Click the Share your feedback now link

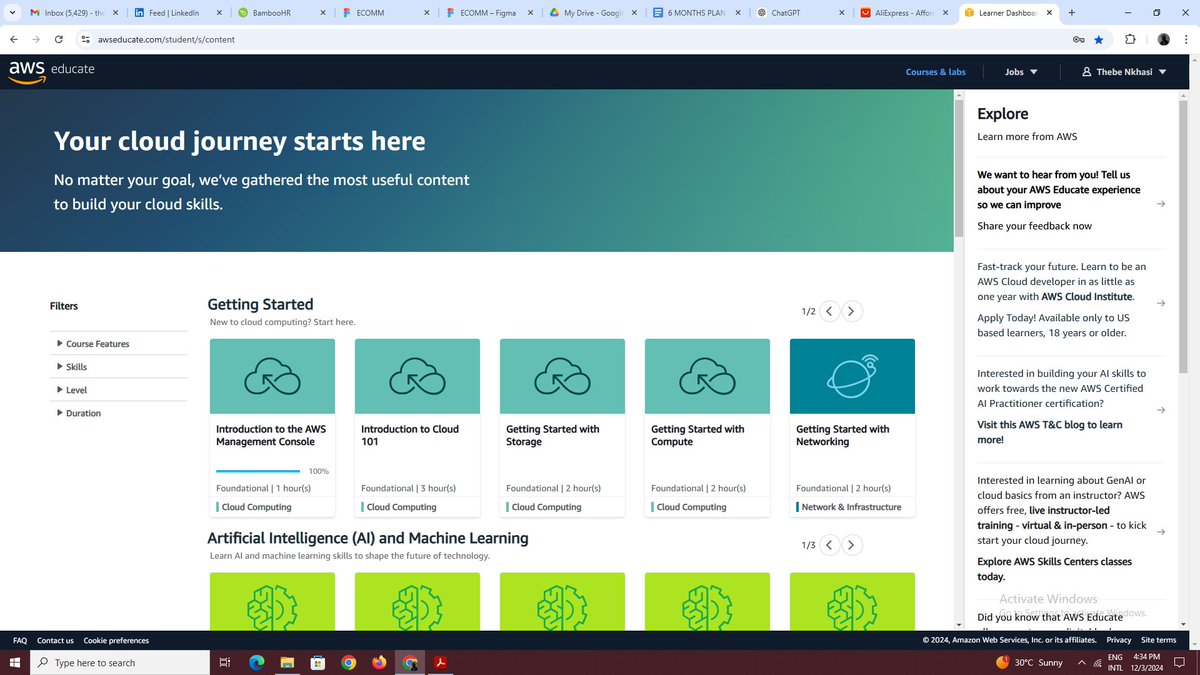[x=1034, y=226]
